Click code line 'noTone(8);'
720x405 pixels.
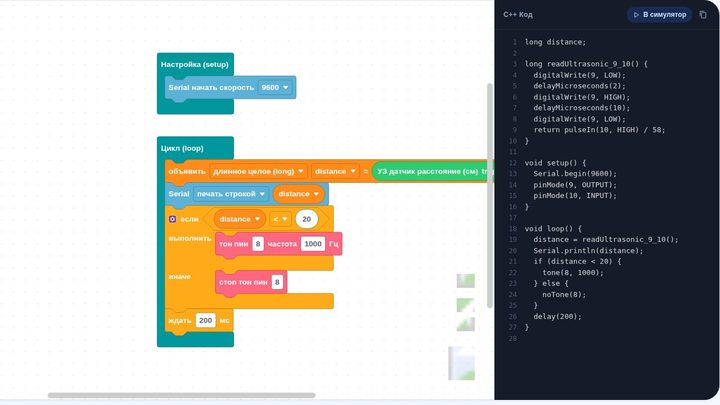564,294
